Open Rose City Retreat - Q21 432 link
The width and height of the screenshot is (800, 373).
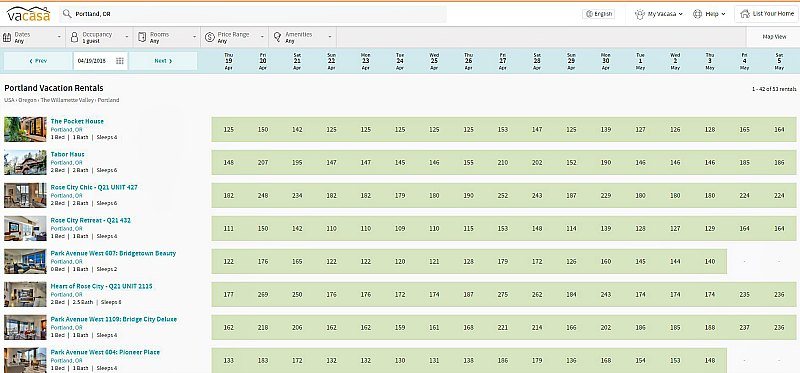point(90,220)
